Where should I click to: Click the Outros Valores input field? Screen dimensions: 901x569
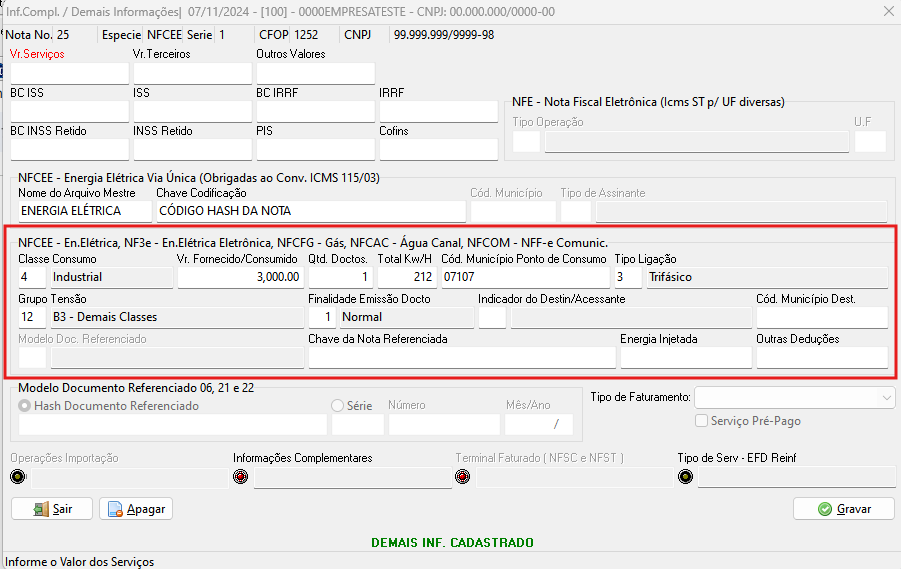tap(315, 74)
